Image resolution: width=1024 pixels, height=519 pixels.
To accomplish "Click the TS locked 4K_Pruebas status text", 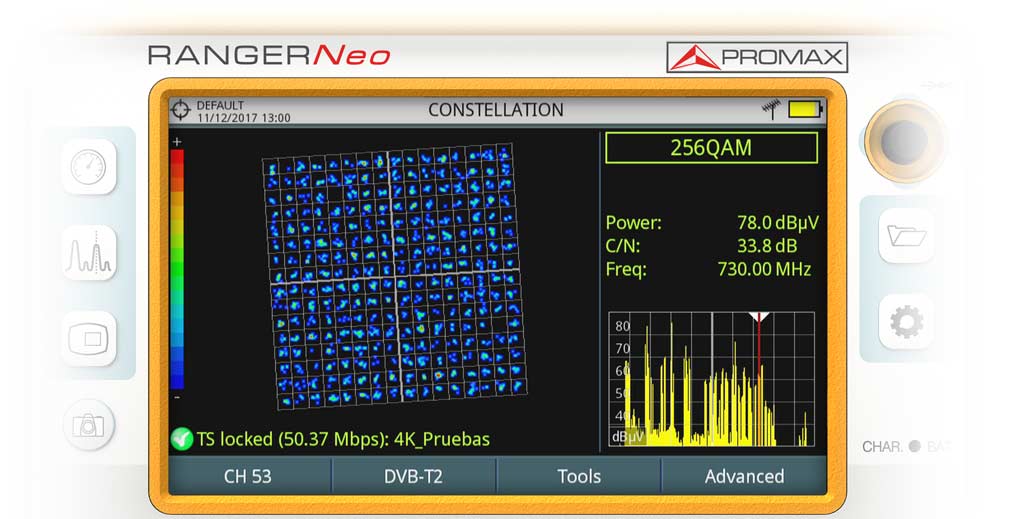I will pos(344,439).
